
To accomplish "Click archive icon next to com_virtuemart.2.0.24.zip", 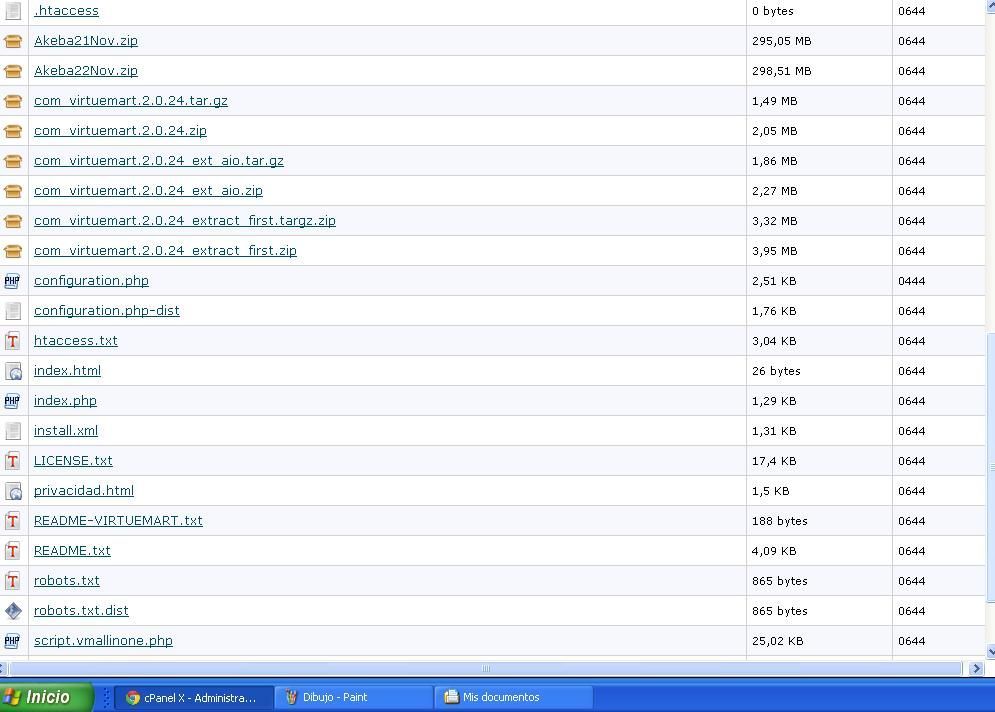I will [x=13, y=131].
